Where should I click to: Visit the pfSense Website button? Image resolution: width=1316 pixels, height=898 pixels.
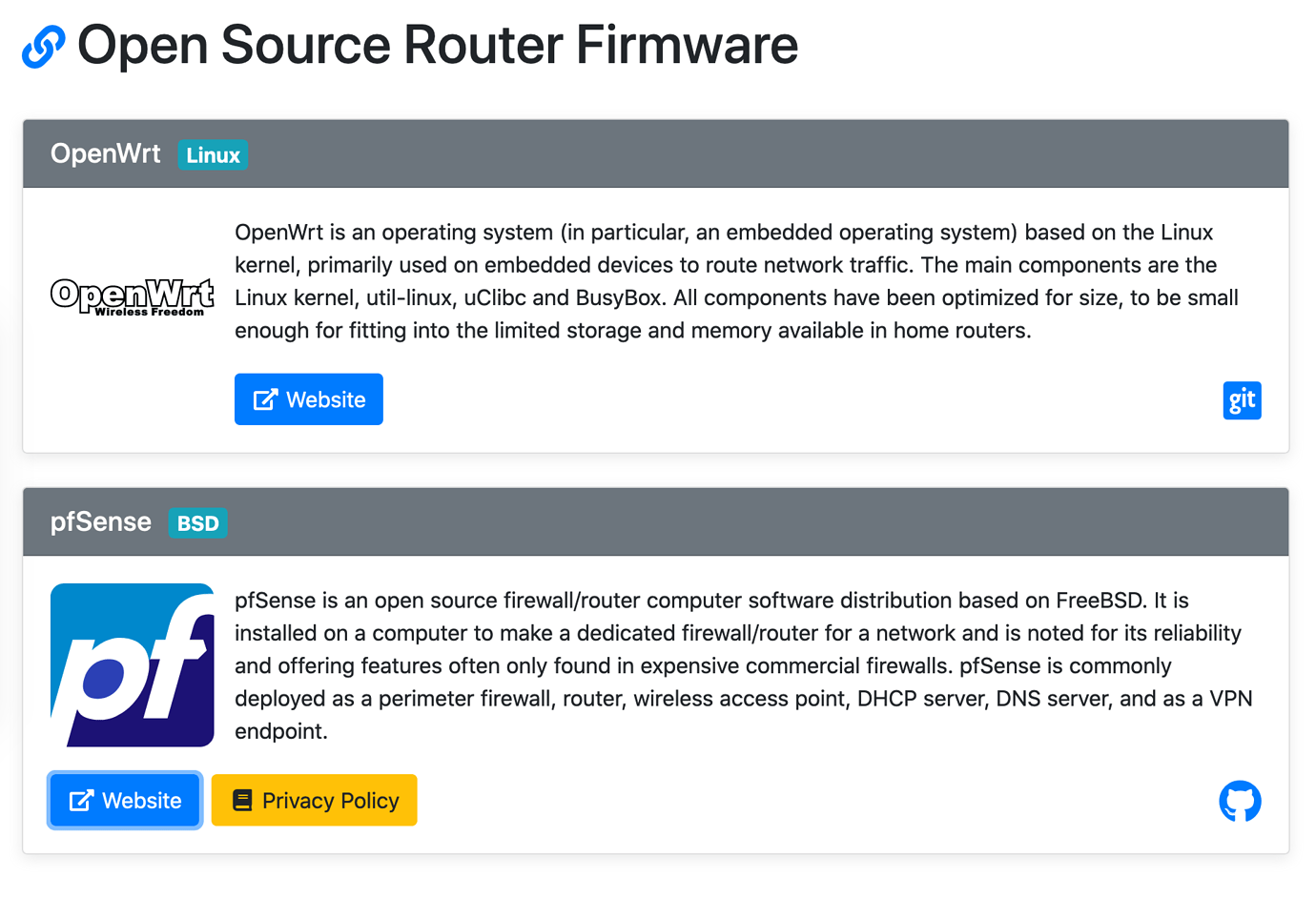125,801
